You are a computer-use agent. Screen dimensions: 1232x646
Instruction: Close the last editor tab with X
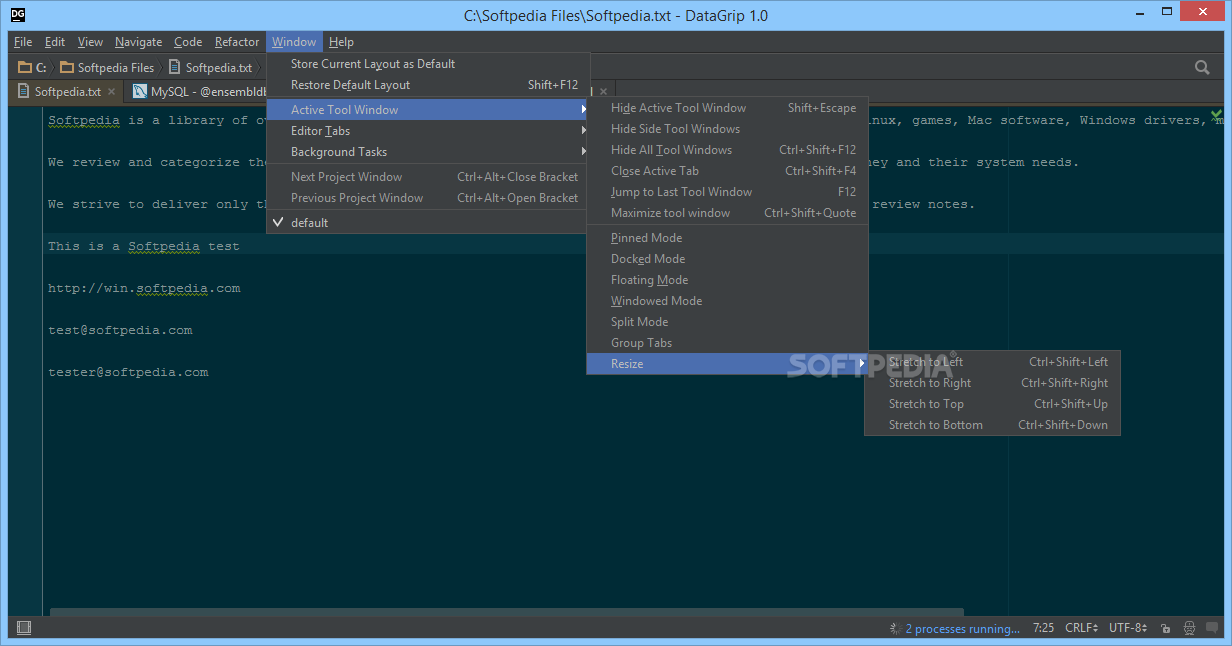click(603, 91)
